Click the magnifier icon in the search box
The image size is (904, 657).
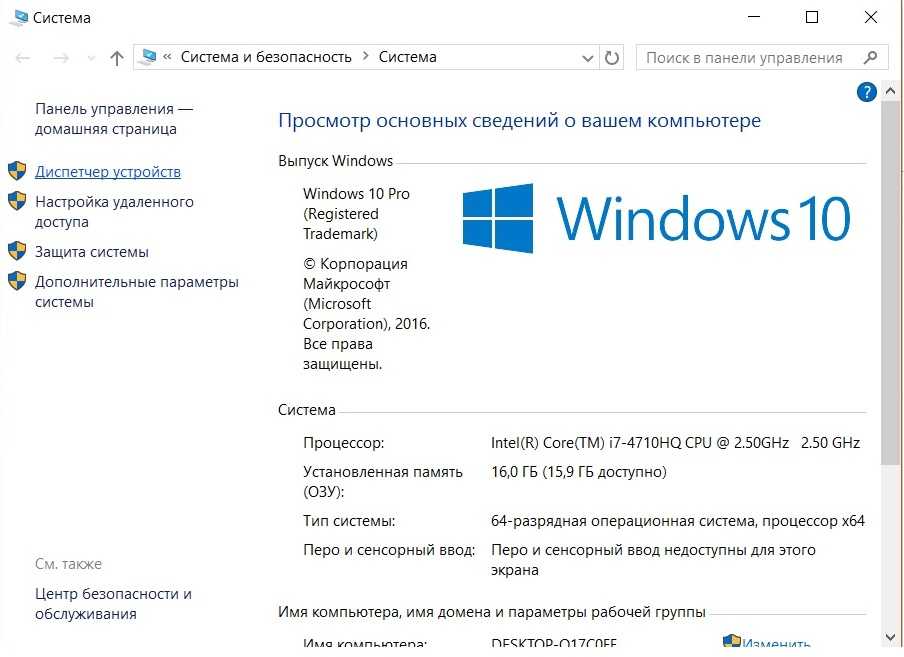pos(871,58)
